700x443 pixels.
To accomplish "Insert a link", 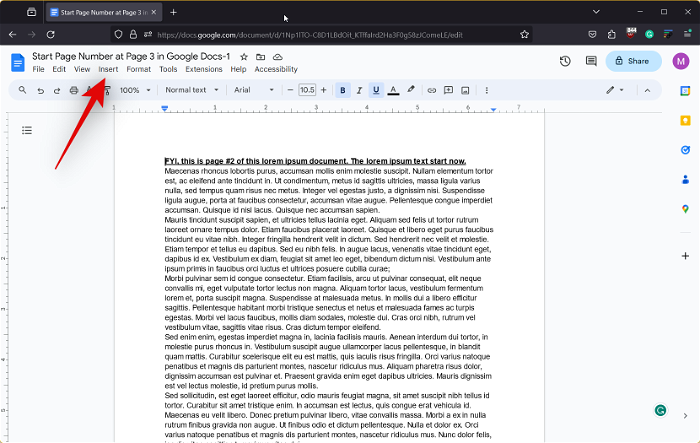I will pos(431,90).
